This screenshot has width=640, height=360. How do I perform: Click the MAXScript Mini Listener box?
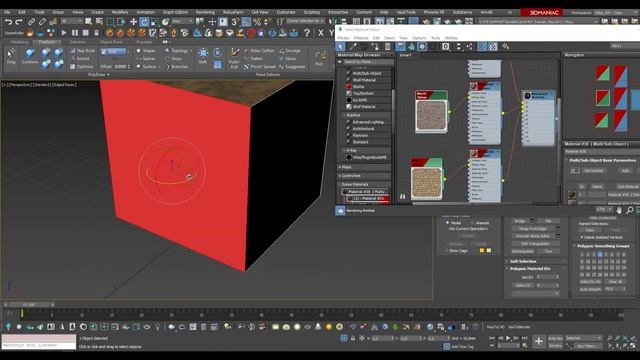[38, 342]
